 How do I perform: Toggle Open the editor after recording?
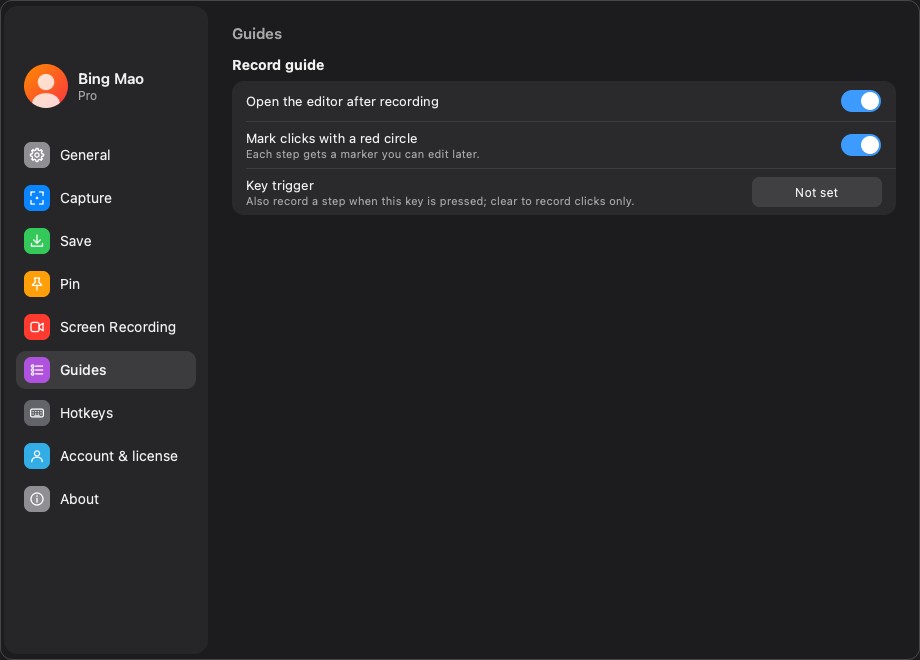861,101
